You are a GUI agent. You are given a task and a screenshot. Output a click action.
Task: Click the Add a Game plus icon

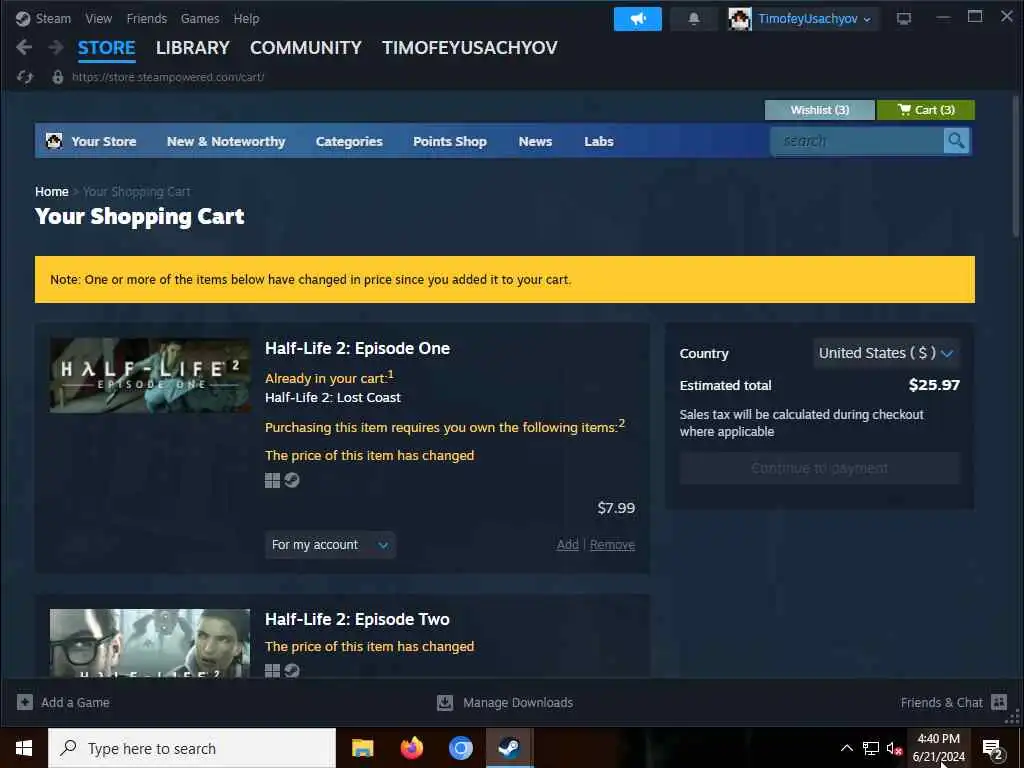pyautogui.click(x=25, y=702)
